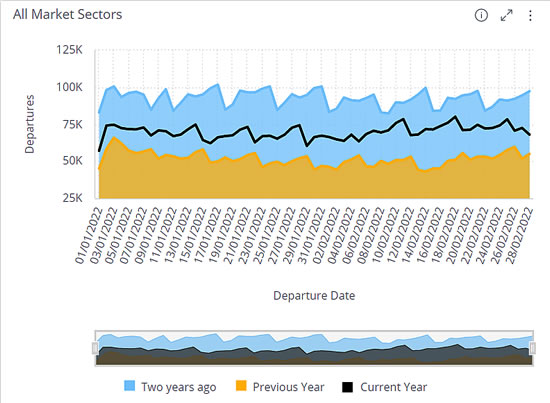Expand chart to fullscreen with arrows icon
This screenshot has height=403, width=550.
(x=506, y=15)
